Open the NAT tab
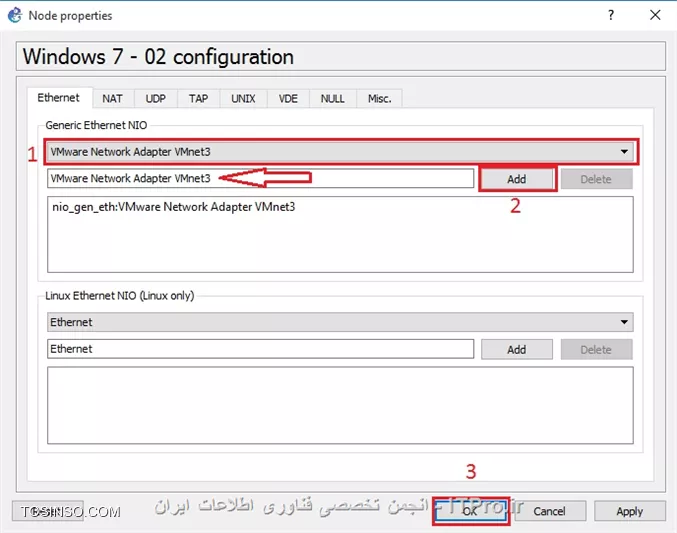The height and width of the screenshot is (533, 677). click(112, 99)
